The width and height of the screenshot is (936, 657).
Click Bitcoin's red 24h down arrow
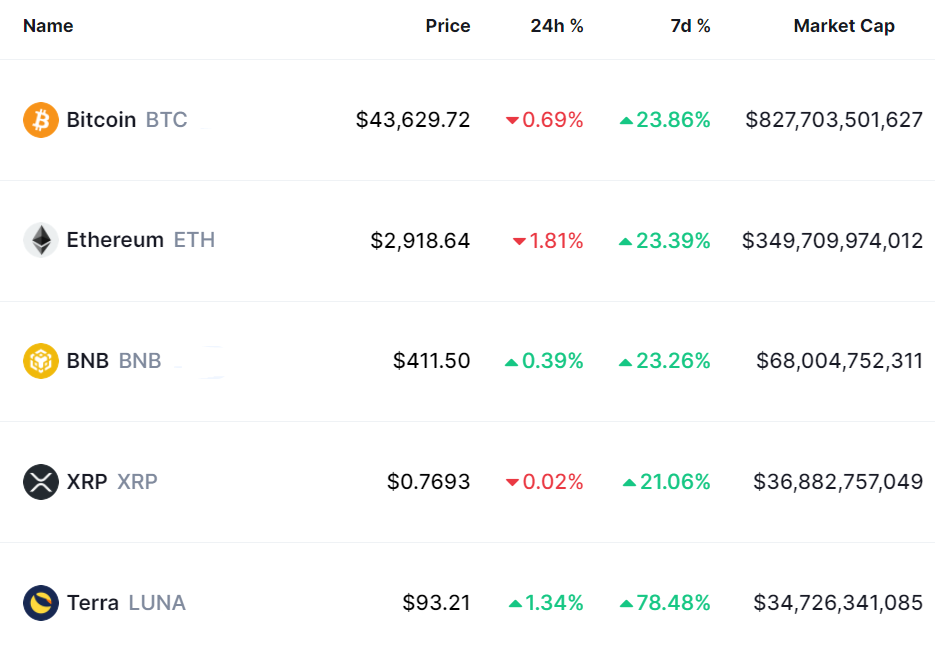pos(512,121)
